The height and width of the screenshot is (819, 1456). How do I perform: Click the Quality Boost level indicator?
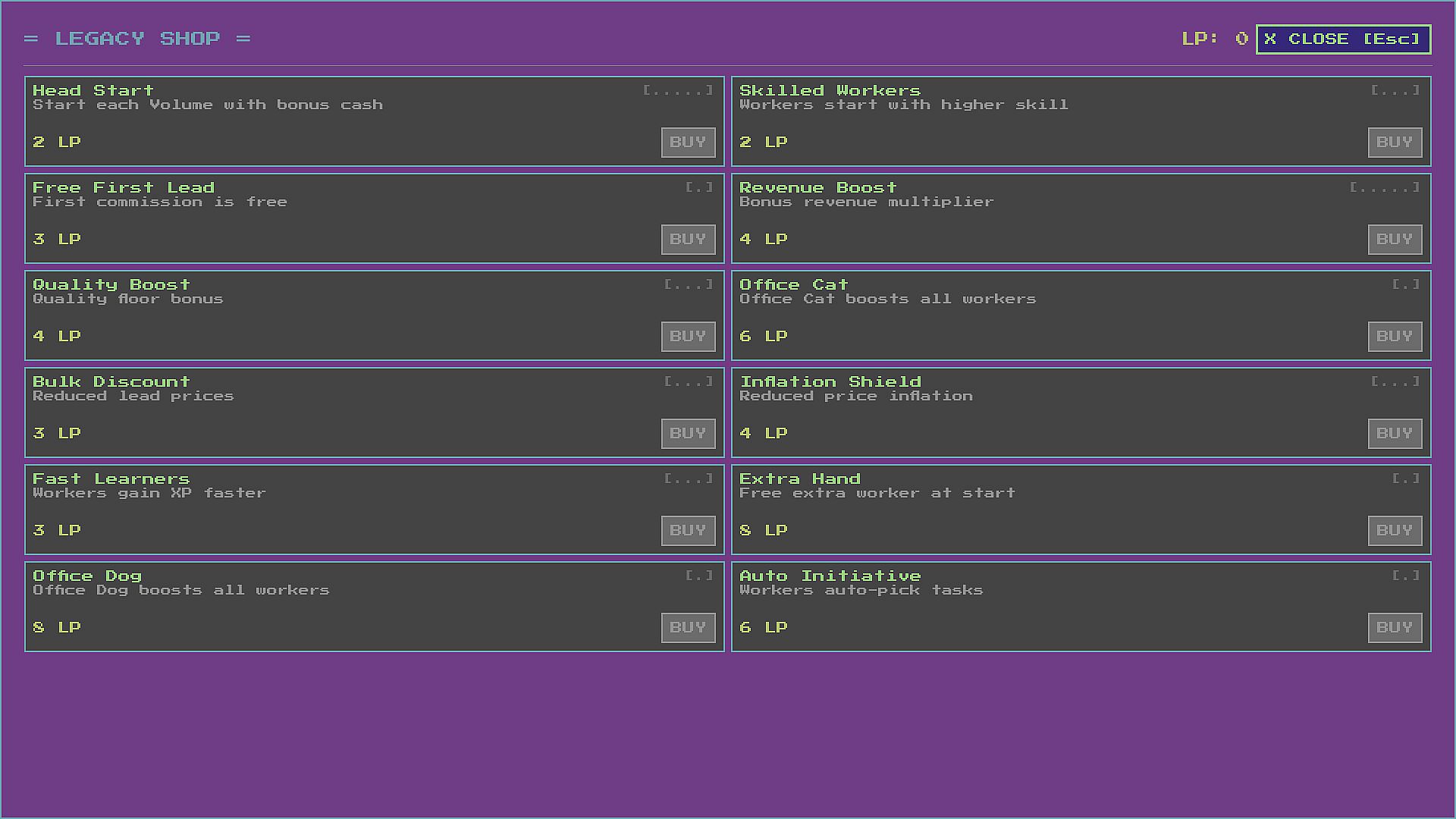point(689,284)
